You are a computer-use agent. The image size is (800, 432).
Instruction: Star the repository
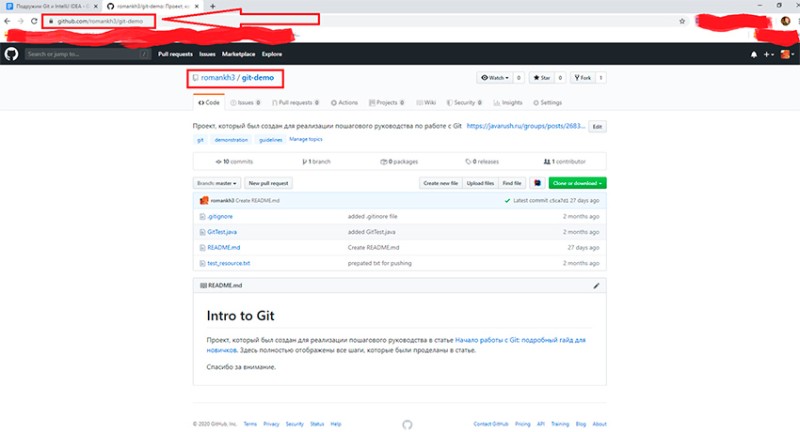tap(542, 78)
